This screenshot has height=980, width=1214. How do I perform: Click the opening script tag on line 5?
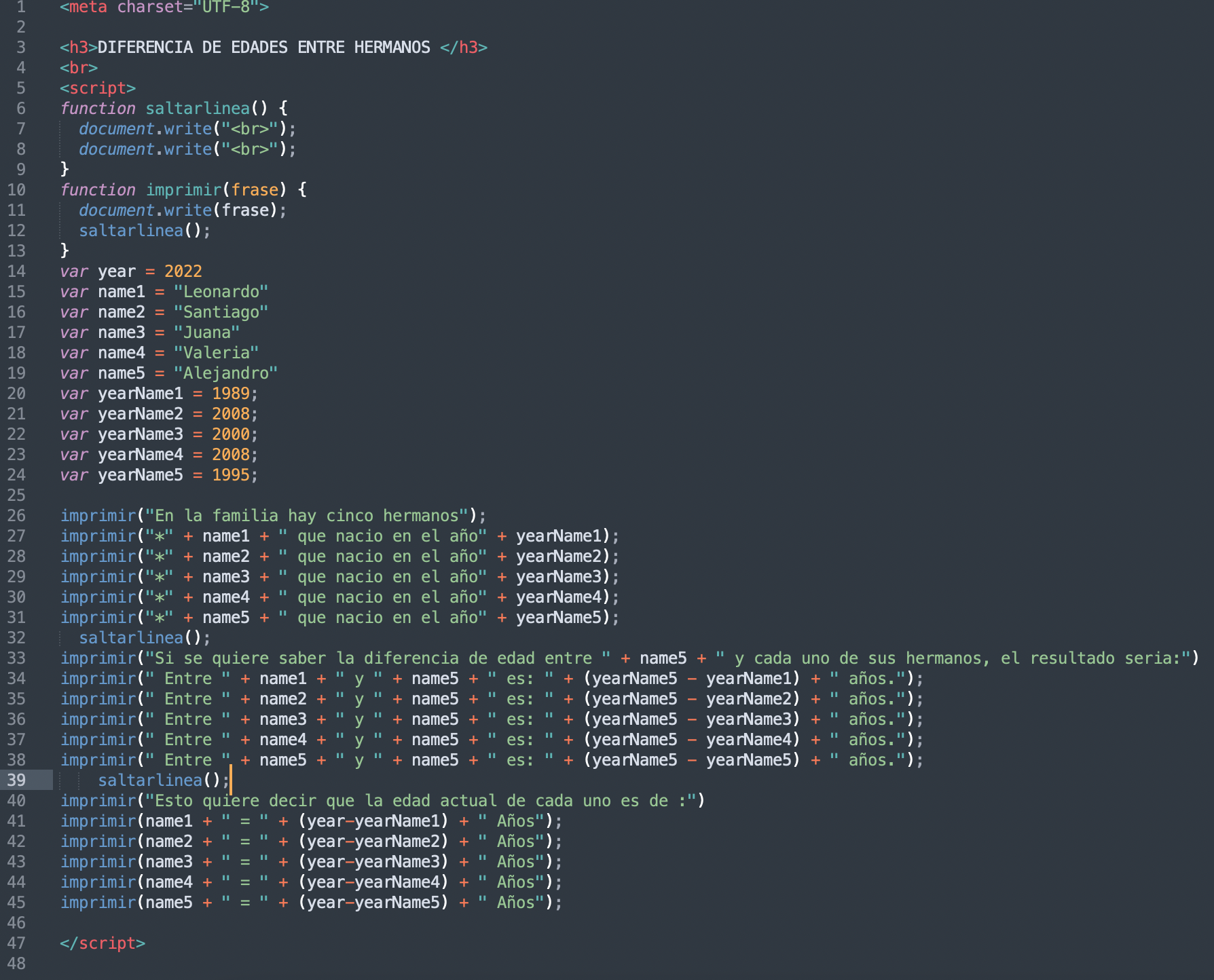(98, 88)
